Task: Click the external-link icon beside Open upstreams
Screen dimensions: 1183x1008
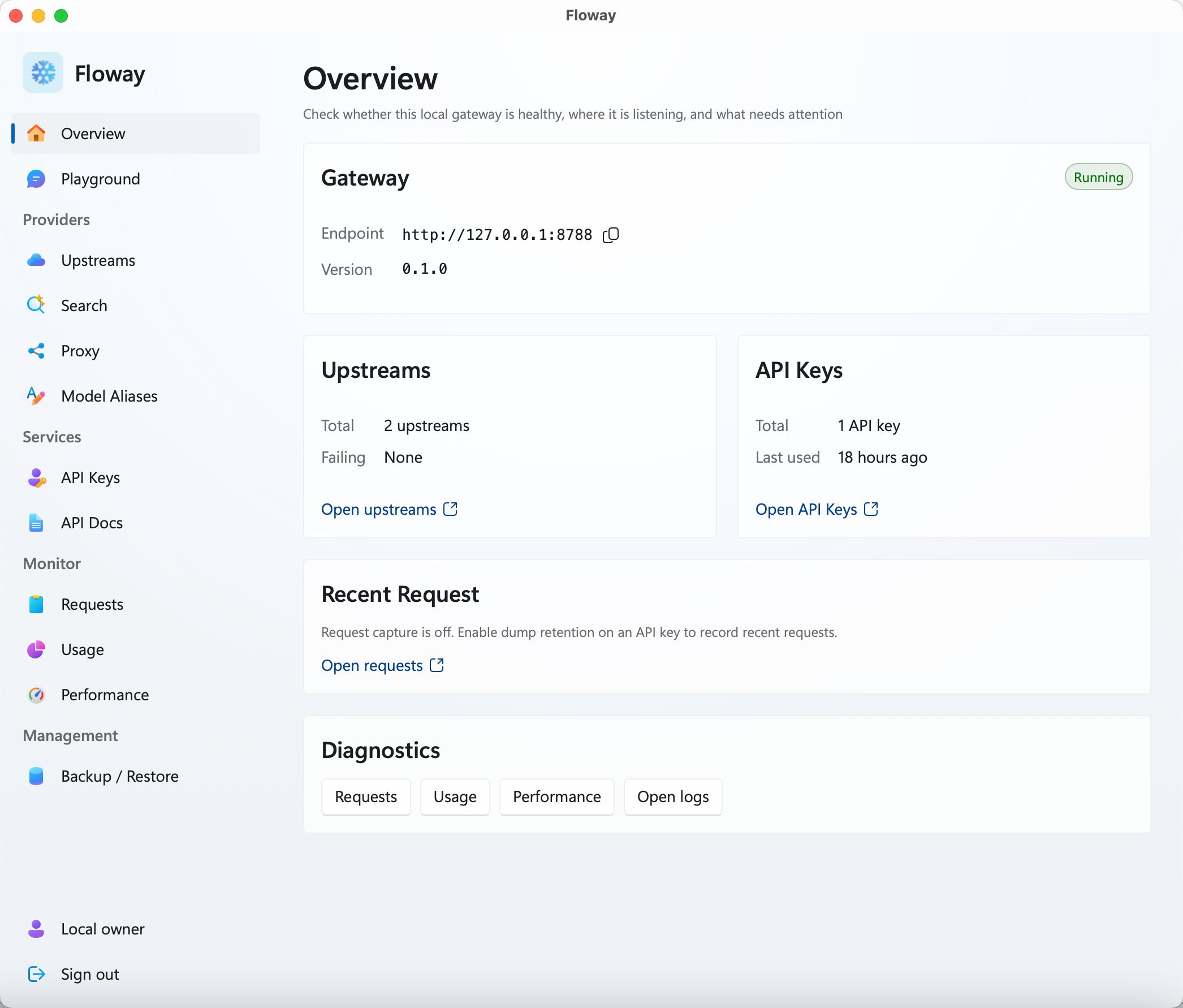Action: (451, 509)
